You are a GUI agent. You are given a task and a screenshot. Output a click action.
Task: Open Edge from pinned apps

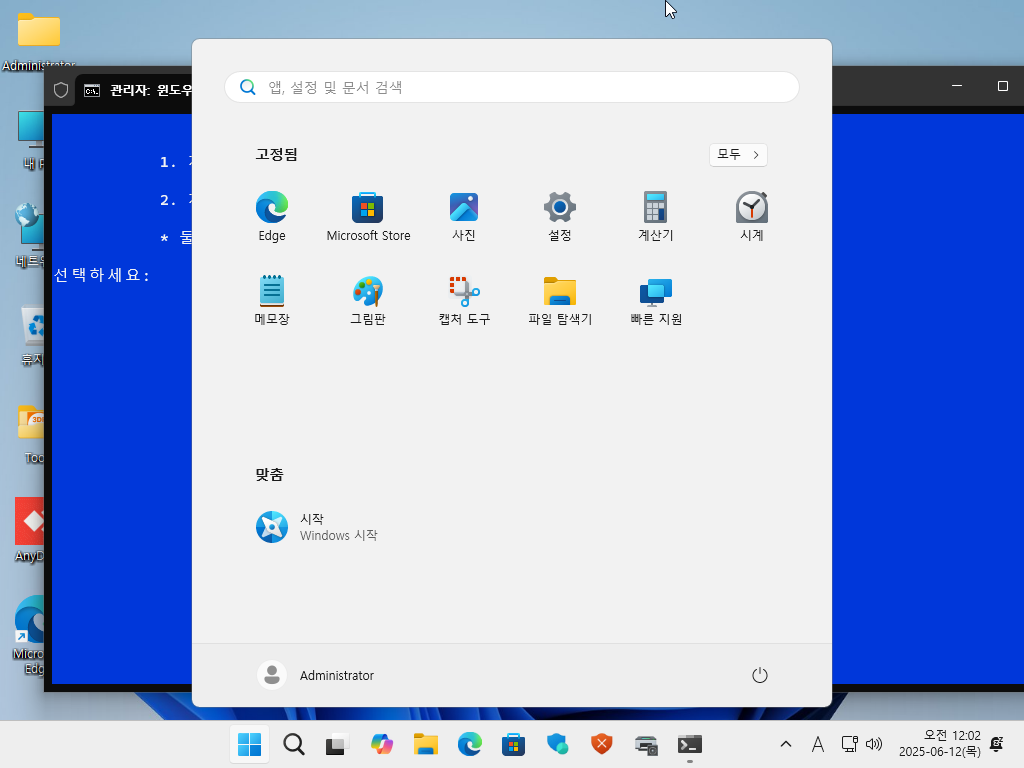272,217
